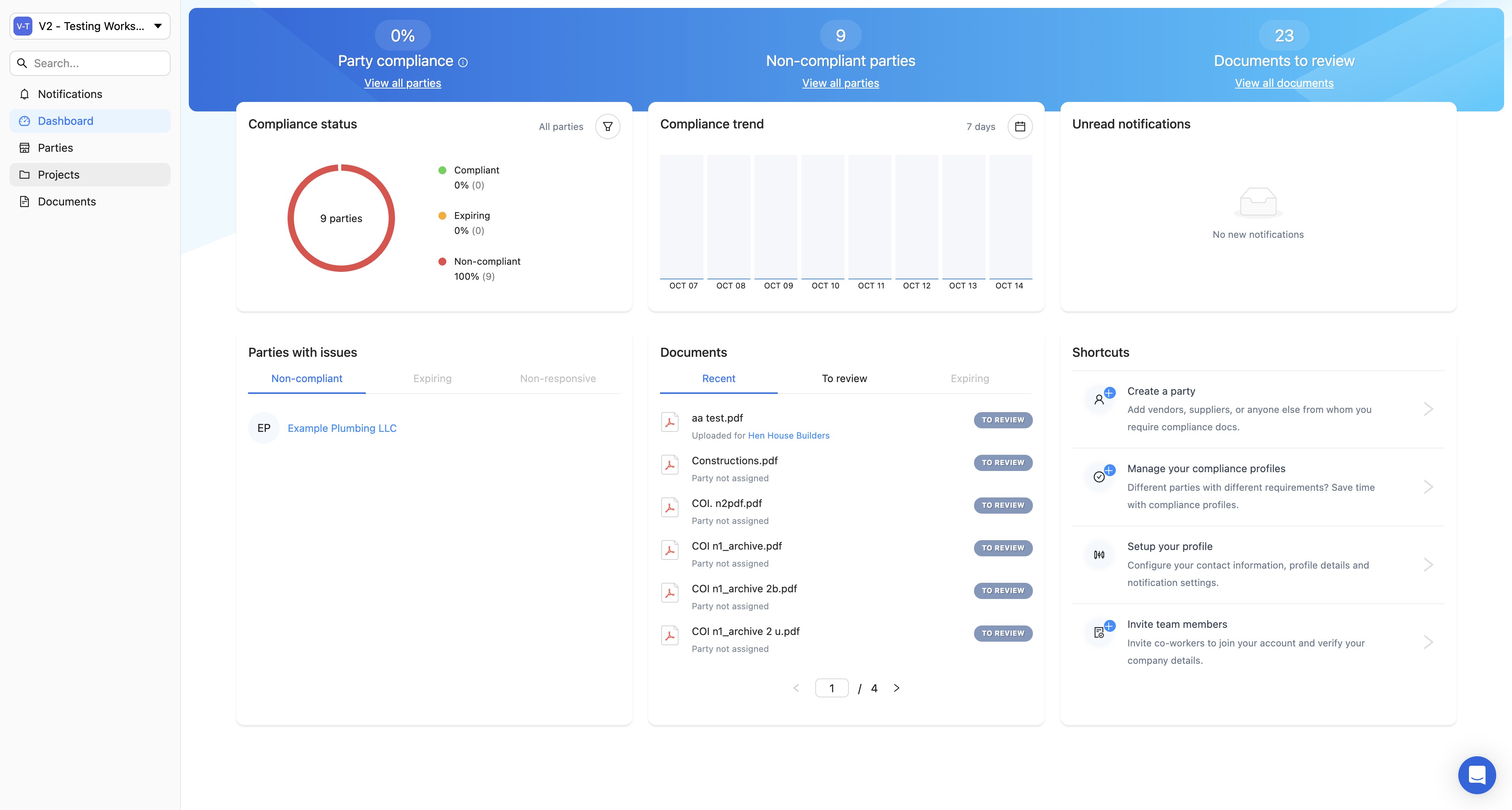Expand Invite team members shortcut chevron
This screenshot has height=810, width=1512.
1428,642
